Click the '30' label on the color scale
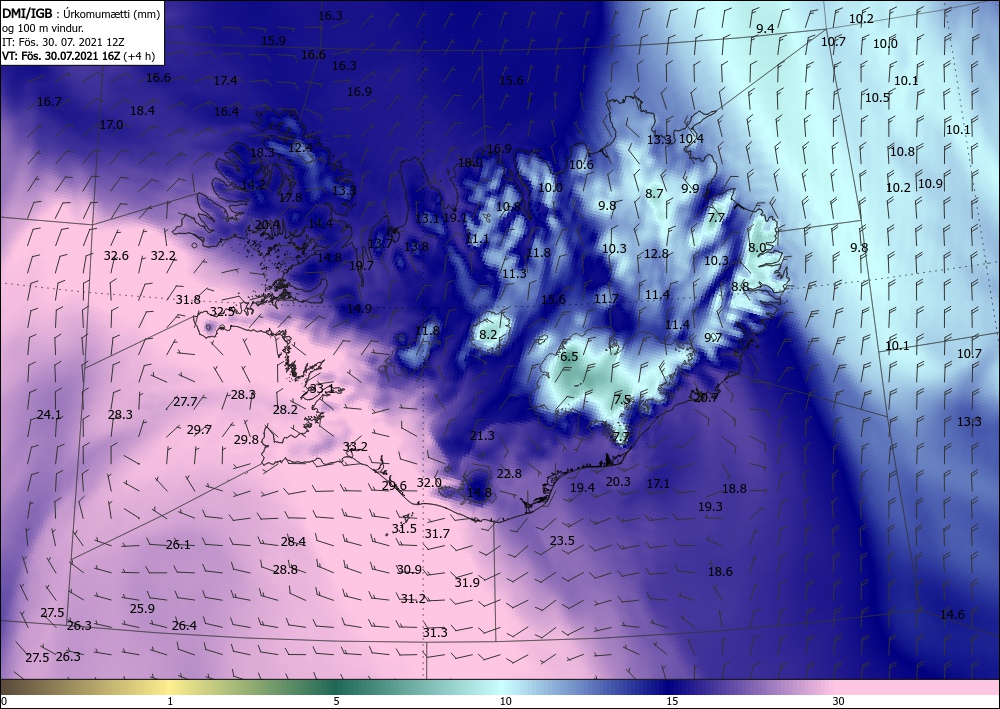This screenshot has height=709, width=1000. tap(838, 701)
